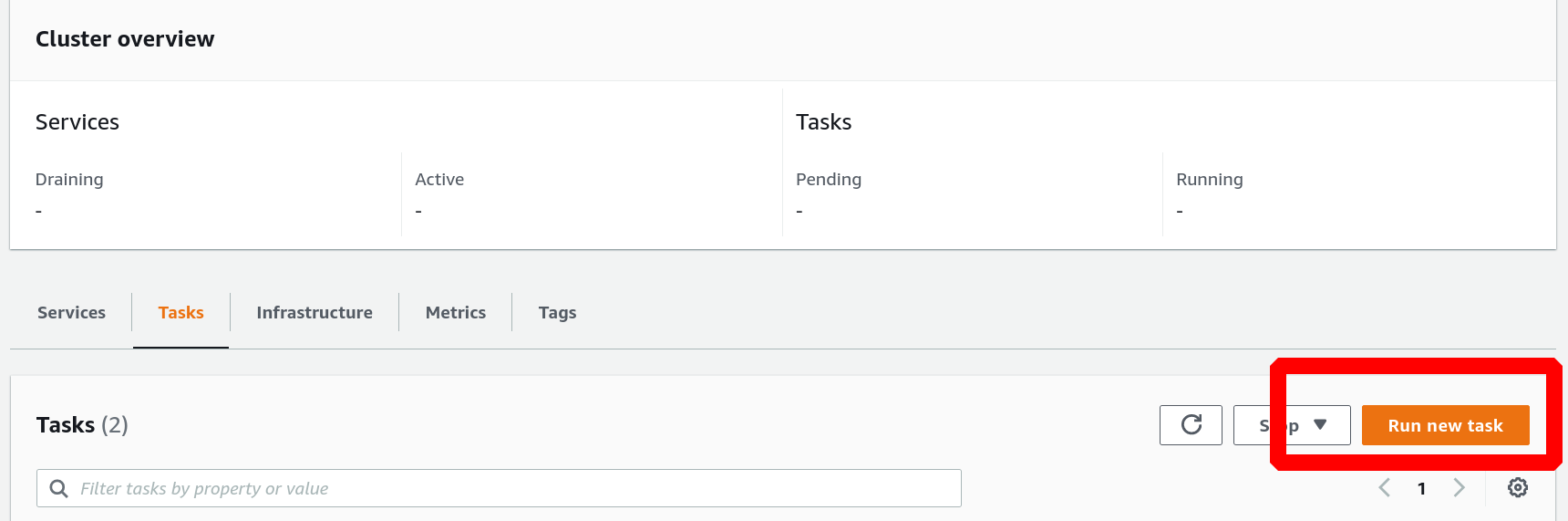1568x521 pixels.
Task: View the Metrics tab
Action: [456, 313]
